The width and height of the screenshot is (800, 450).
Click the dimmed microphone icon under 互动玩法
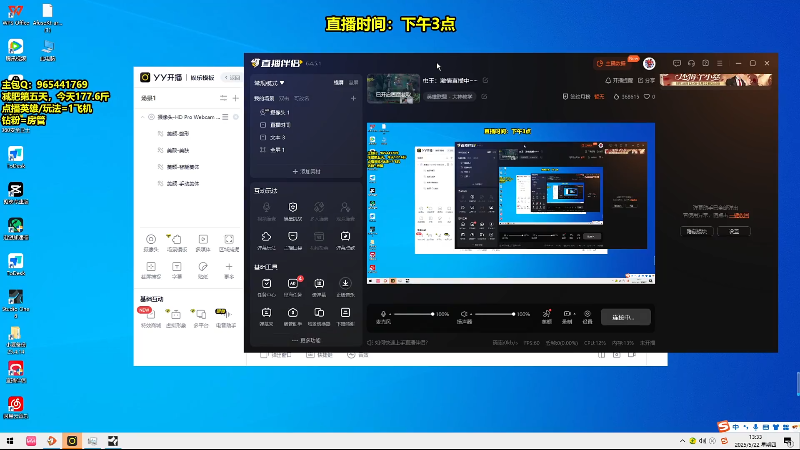[266, 207]
